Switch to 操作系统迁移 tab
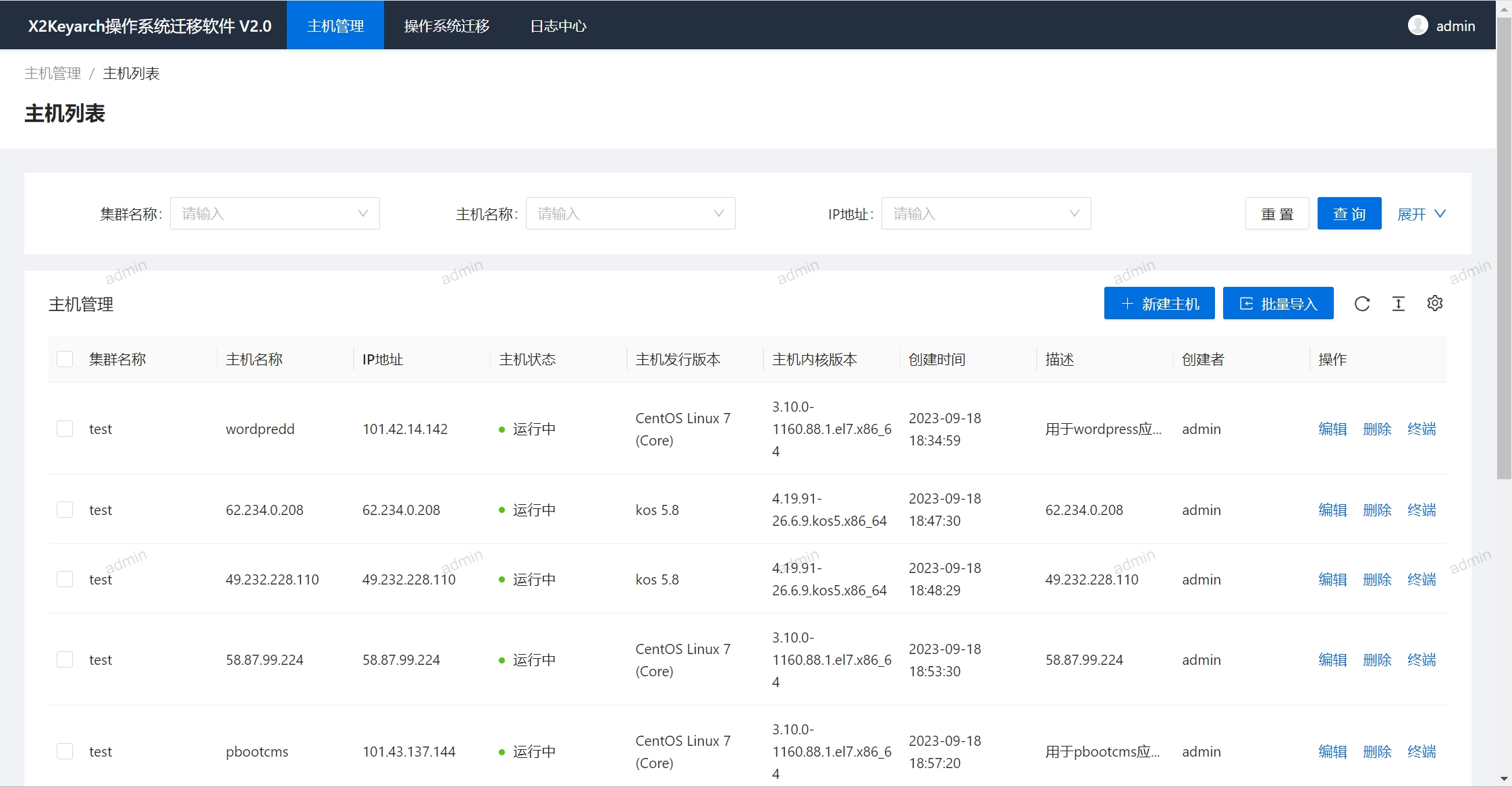 click(x=447, y=26)
